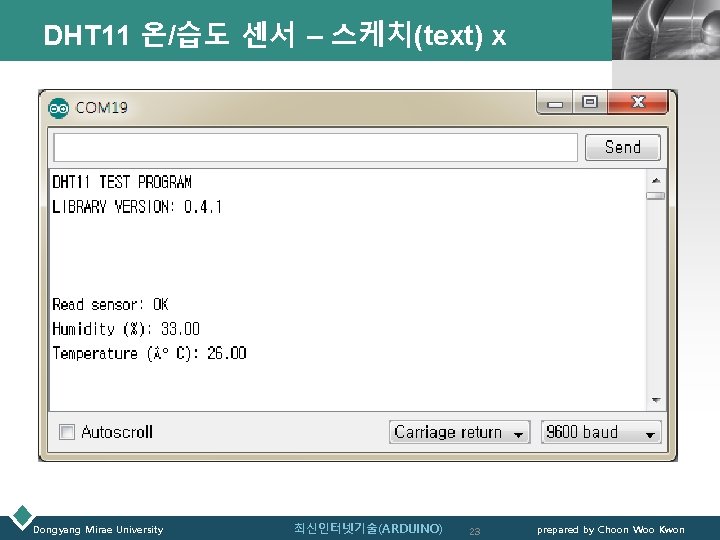720x540 pixels.
Task: Click the vertical scrollbar thumb
Action: pos(655,196)
